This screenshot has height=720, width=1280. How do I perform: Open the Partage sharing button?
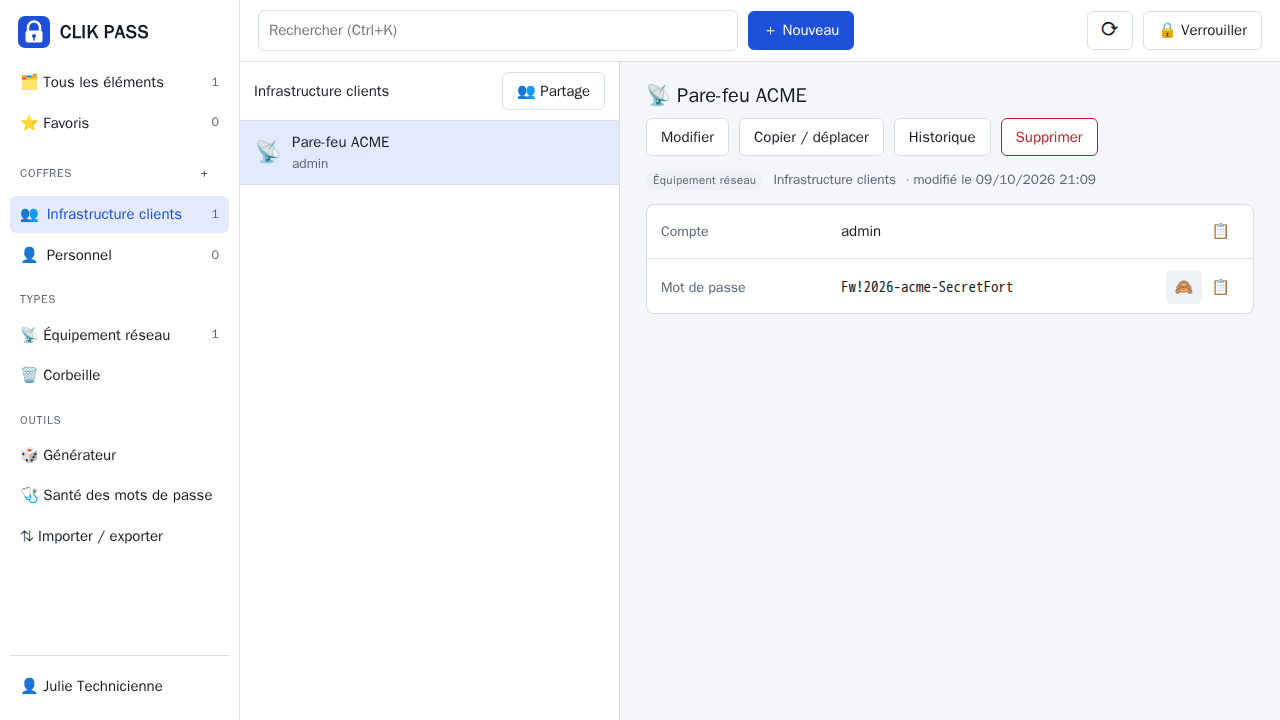point(553,91)
